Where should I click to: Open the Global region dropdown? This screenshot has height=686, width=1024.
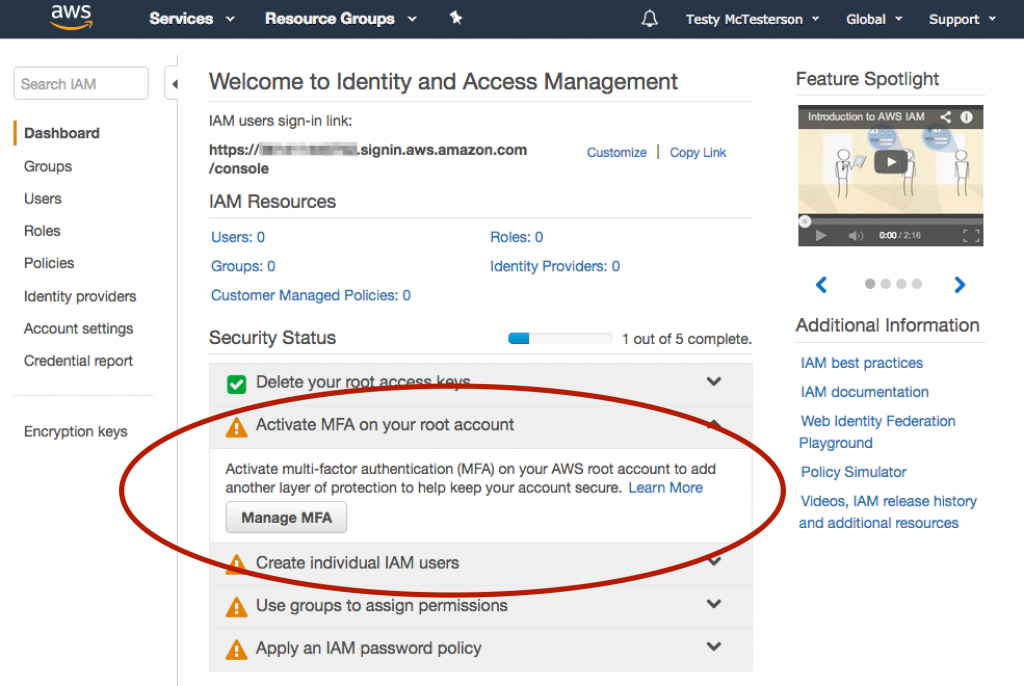click(874, 19)
